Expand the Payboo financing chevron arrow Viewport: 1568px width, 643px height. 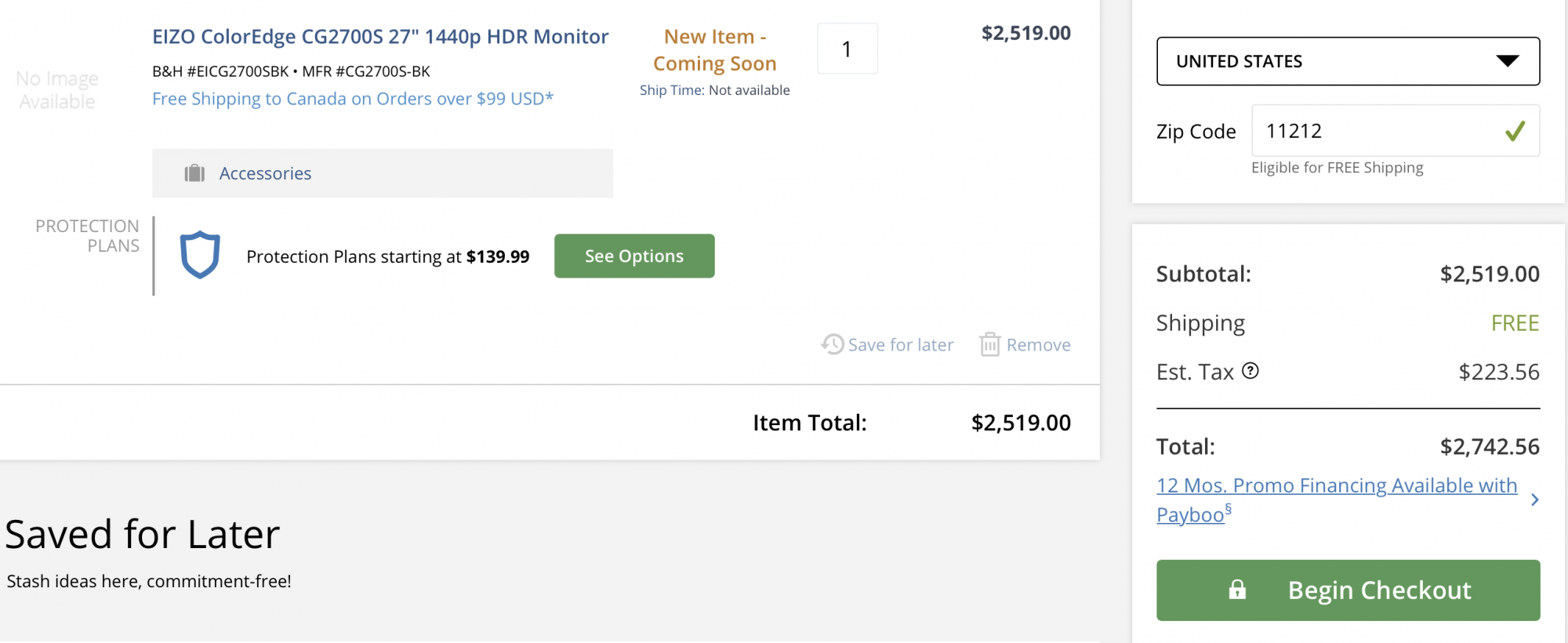point(1534,500)
